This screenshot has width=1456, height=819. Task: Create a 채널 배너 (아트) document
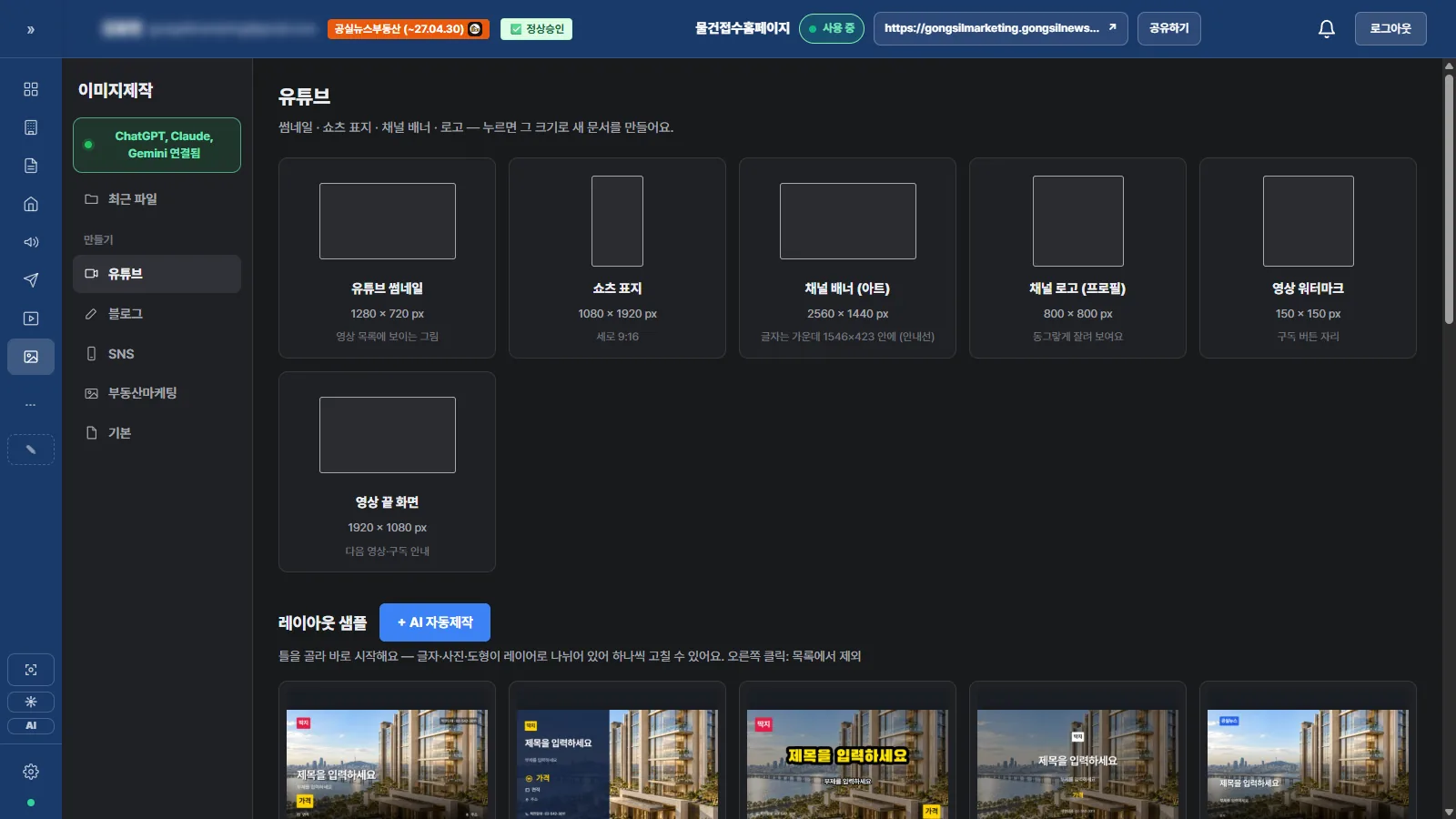(x=847, y=258)
